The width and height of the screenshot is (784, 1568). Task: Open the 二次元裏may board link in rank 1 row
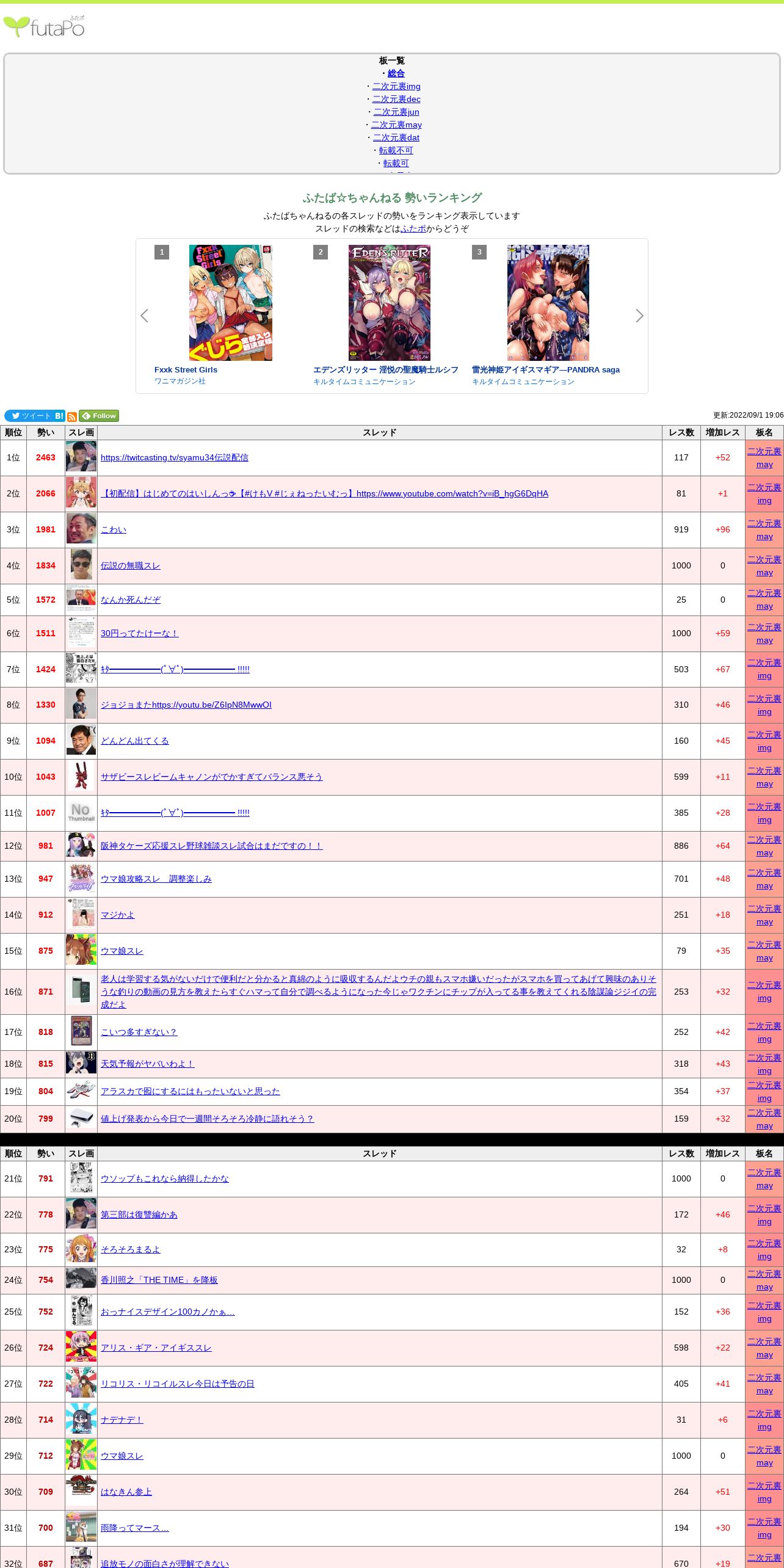764,458
